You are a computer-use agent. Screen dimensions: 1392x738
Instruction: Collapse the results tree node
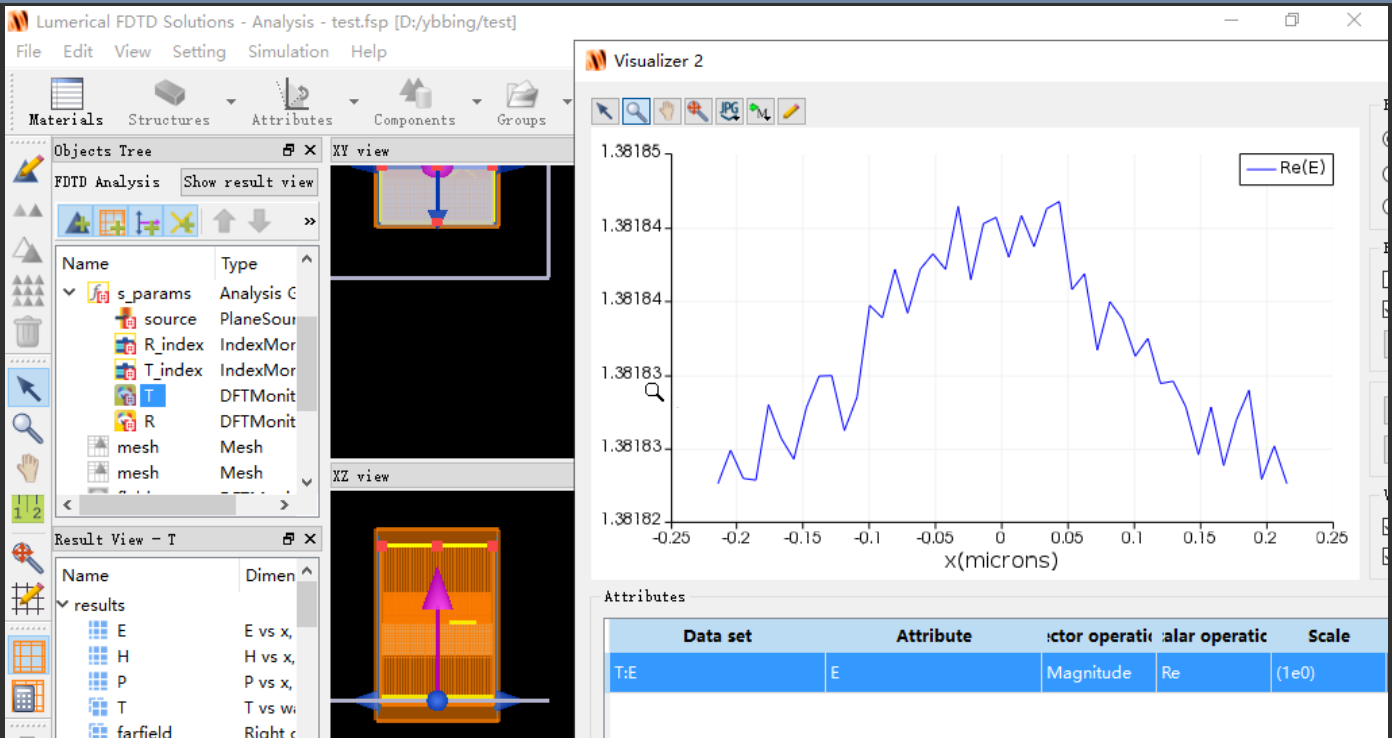(x=63, y=605)
